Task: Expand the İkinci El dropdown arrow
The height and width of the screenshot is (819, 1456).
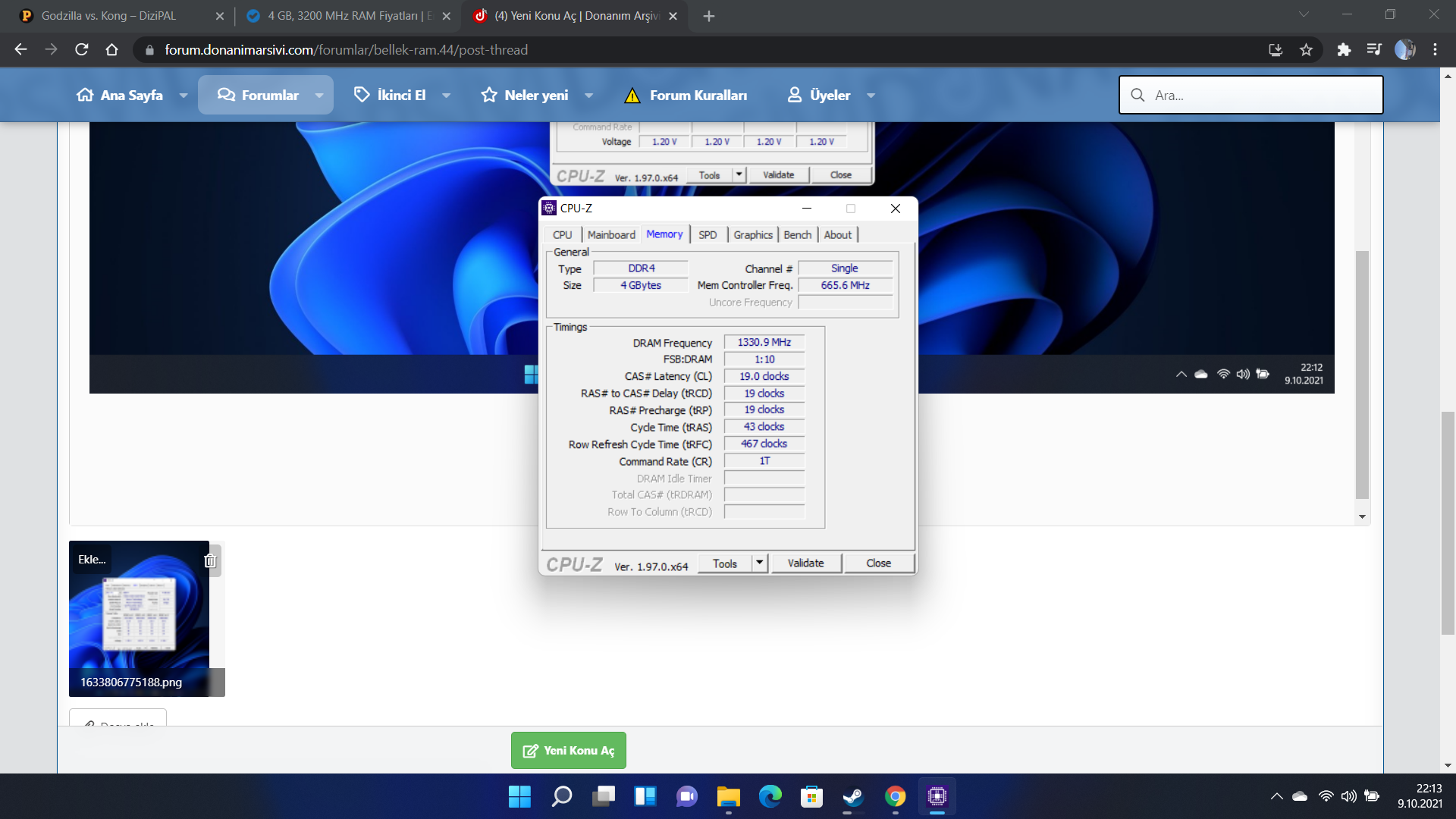Action: click(447, 96)
